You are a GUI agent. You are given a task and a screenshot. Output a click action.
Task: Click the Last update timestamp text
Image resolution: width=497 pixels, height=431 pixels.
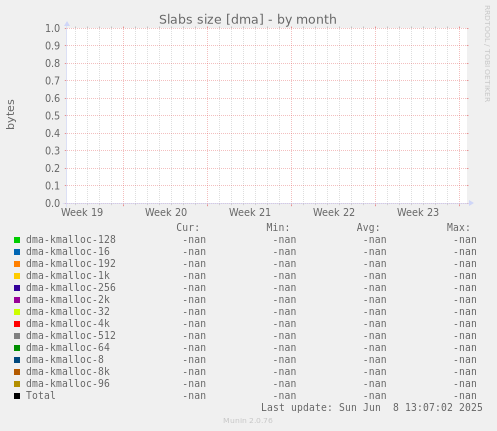372,407
